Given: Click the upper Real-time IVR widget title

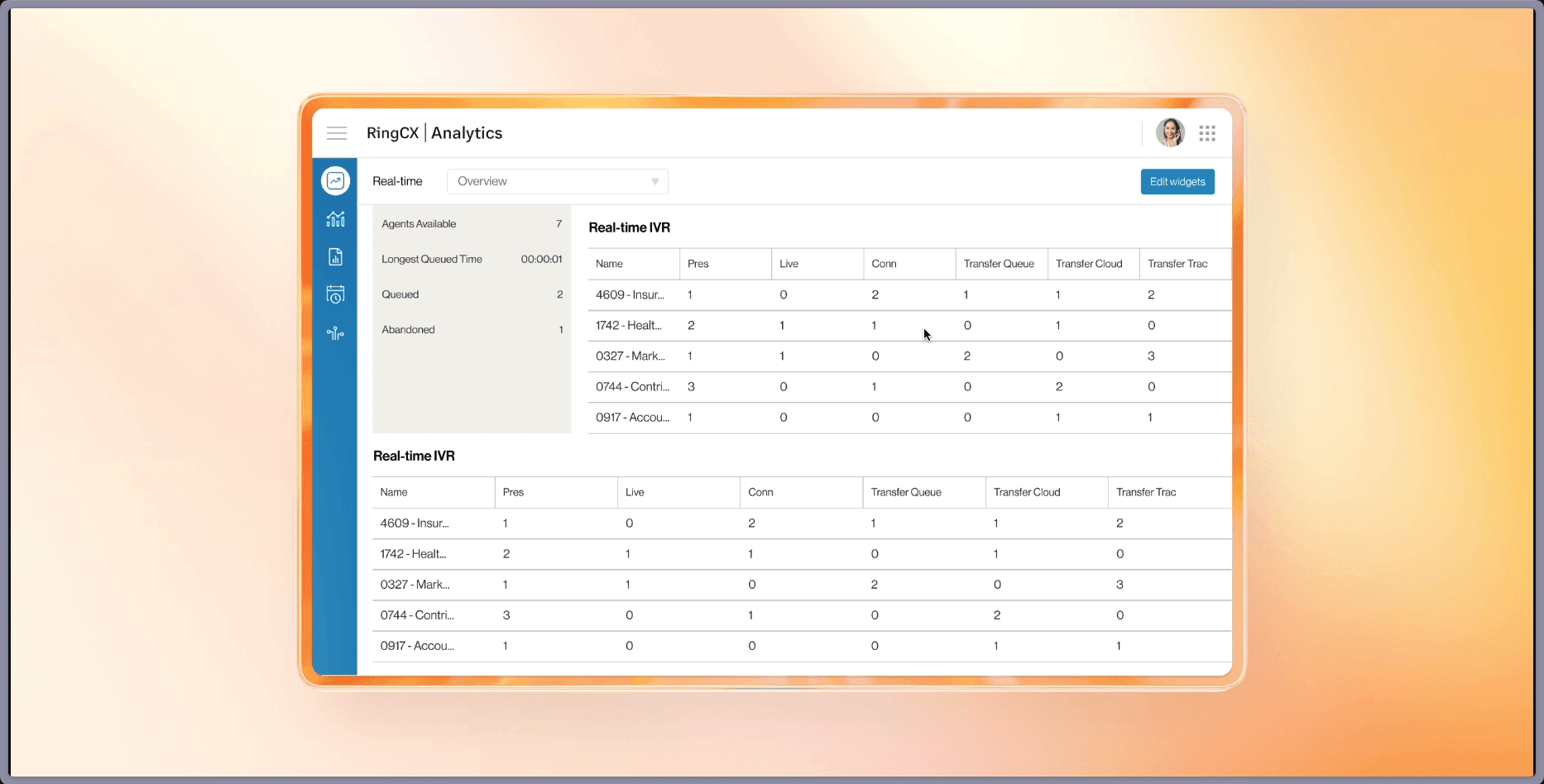Looking at the screenshot, I should (x=630, y=227).
